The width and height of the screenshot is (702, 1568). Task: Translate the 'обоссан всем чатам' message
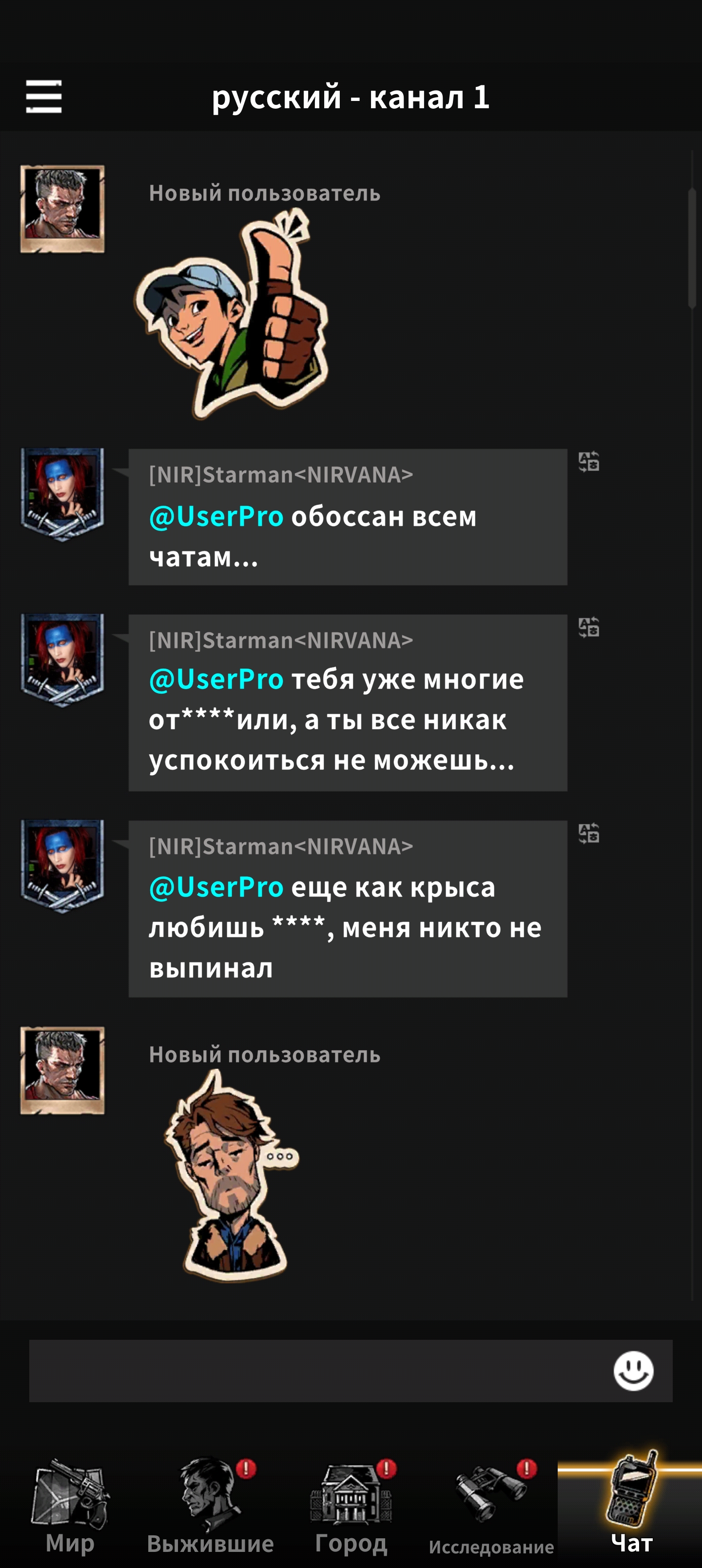(589, 462)
